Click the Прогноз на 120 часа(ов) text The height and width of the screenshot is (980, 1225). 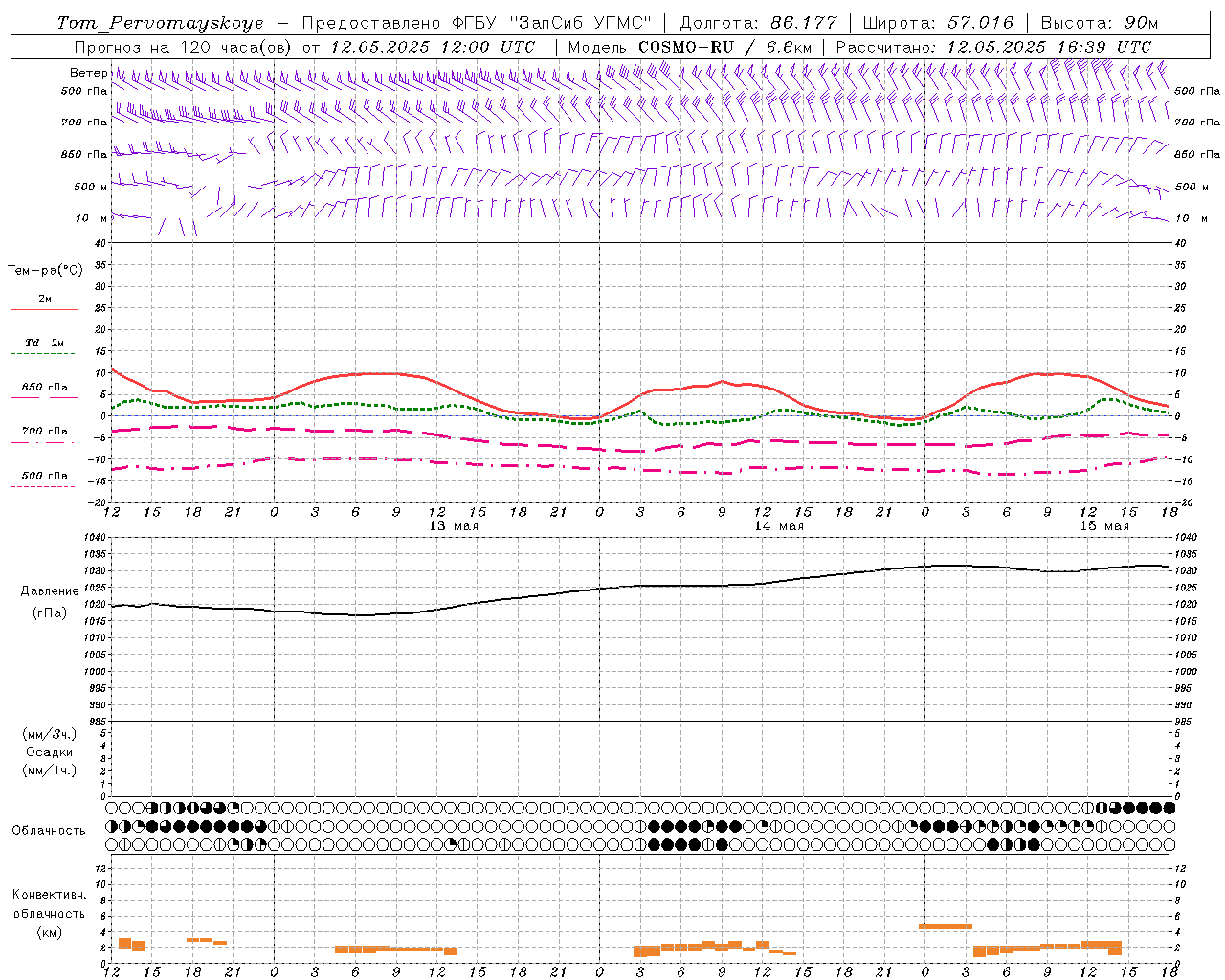coord(185,47)
